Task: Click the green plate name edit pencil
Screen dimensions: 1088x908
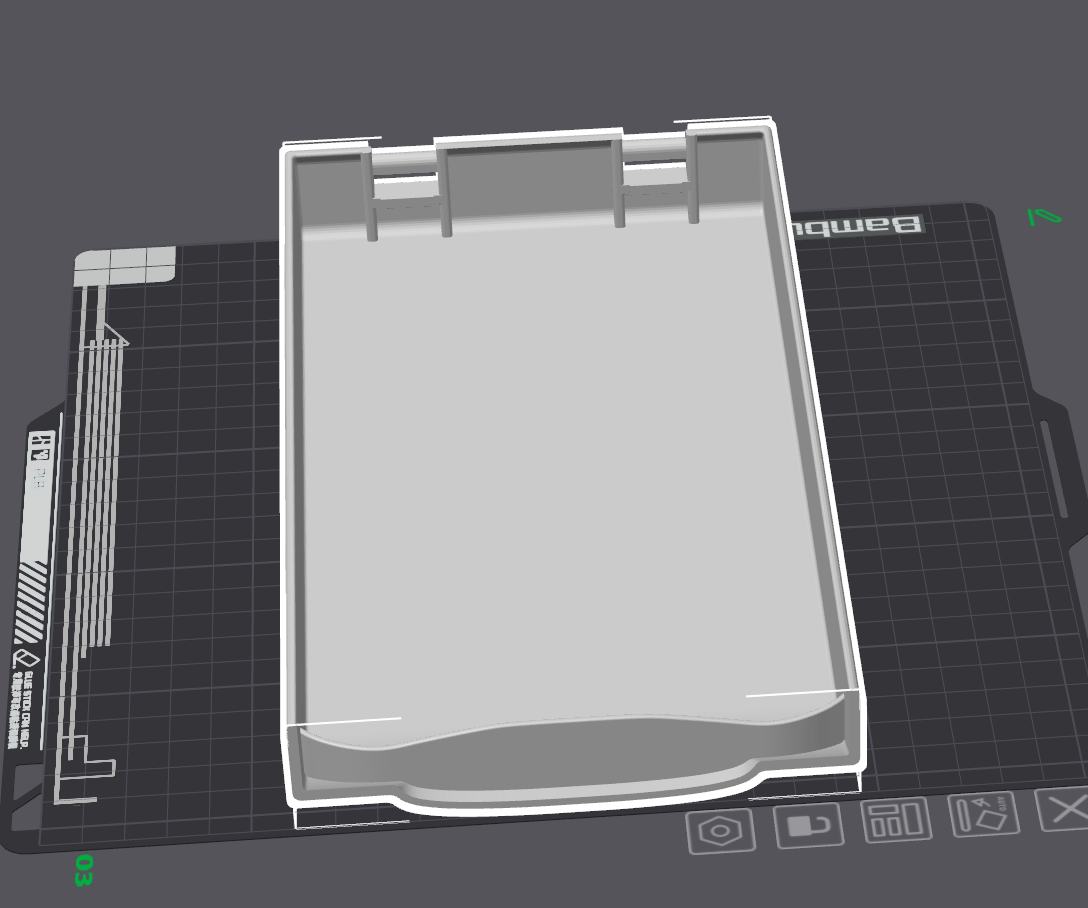Action: tap(1045, 216)
